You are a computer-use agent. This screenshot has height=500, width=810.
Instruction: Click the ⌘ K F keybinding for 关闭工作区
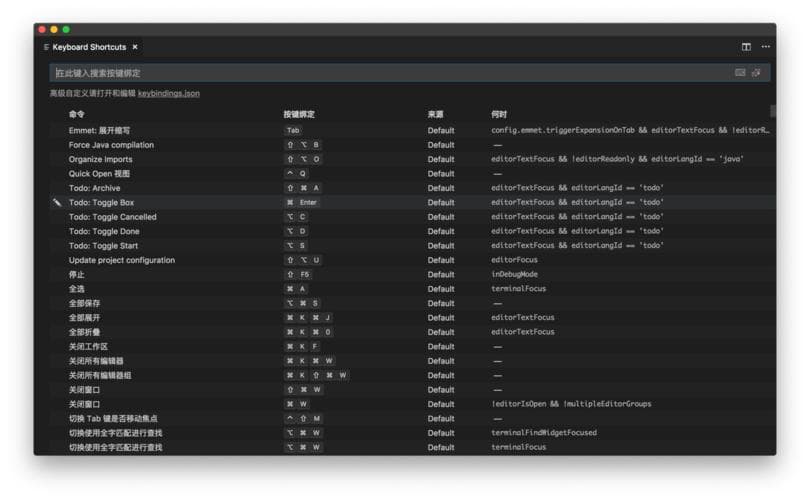(303, 347)
